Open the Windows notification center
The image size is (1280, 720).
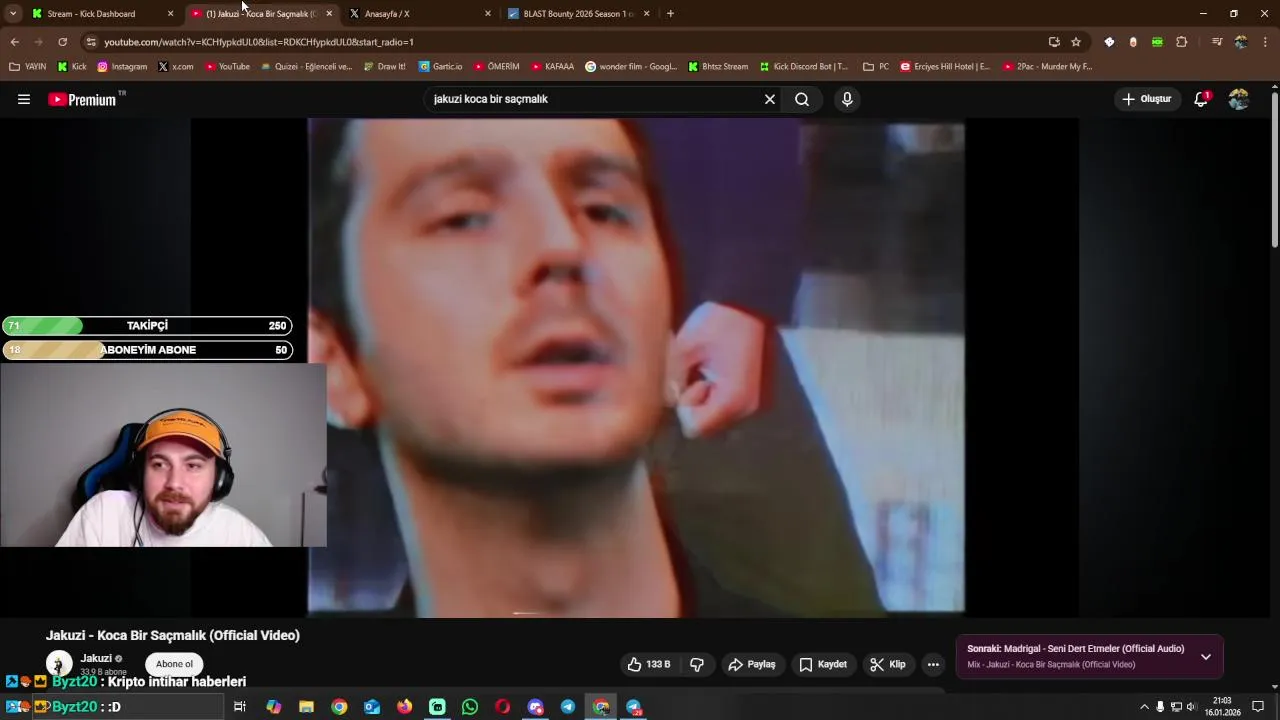click(x=1258, y=707)
